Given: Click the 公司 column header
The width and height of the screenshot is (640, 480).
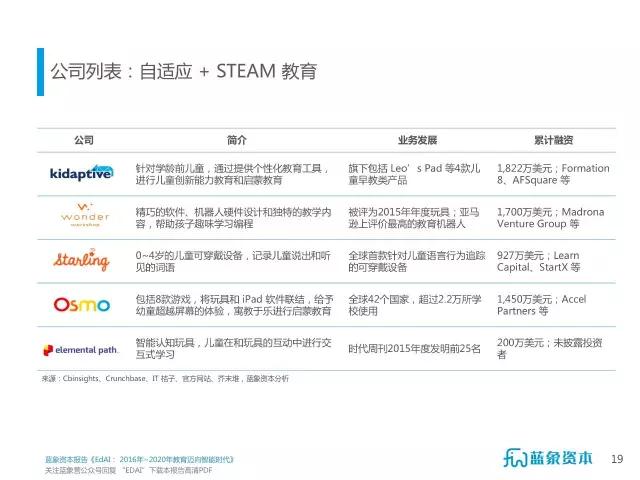Looking at the screenshot, I should click(x=84, y=140).
